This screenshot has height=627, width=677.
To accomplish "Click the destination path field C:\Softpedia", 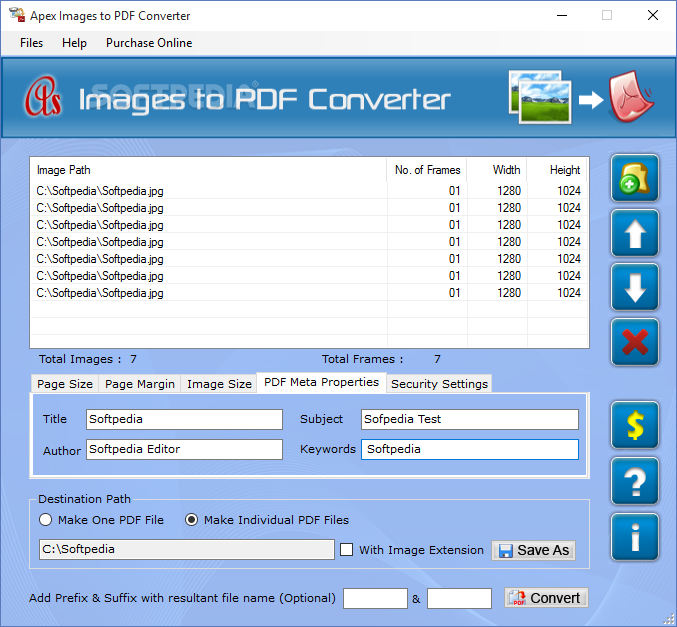I will coord(187,549).
